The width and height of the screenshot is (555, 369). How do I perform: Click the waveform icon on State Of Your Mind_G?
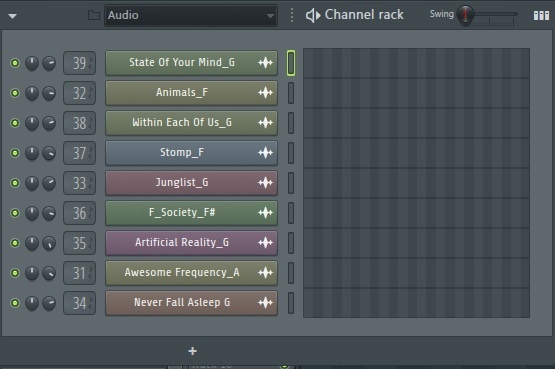pyautogui.click(x=265, y=63)
